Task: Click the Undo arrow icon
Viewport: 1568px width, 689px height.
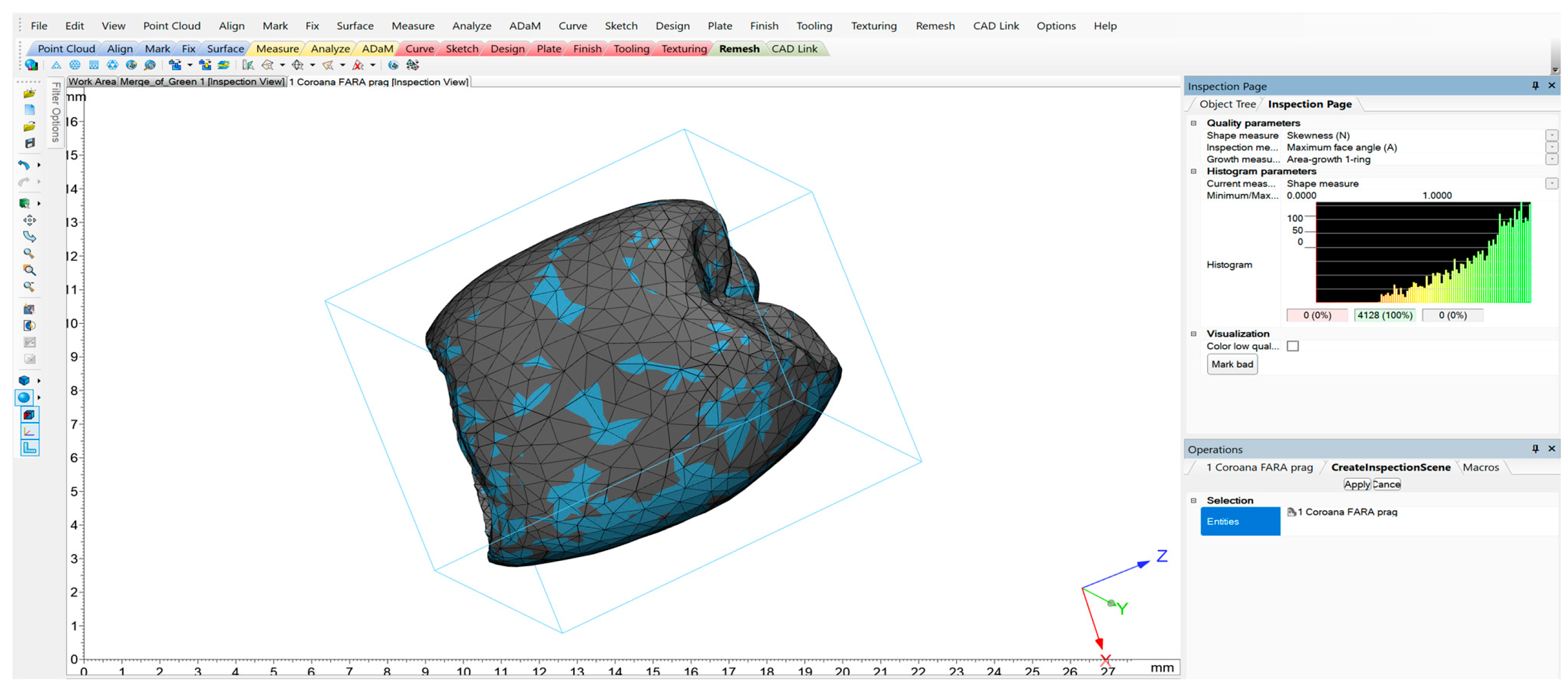Action: pyautogui.click(x=24, y=165)
